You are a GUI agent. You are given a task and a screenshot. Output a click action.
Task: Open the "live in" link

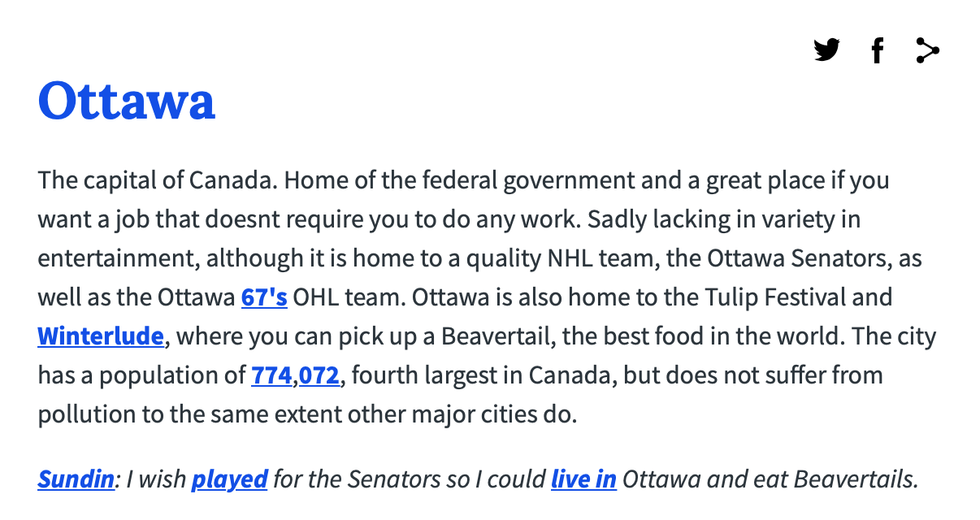tap(583, 479)
